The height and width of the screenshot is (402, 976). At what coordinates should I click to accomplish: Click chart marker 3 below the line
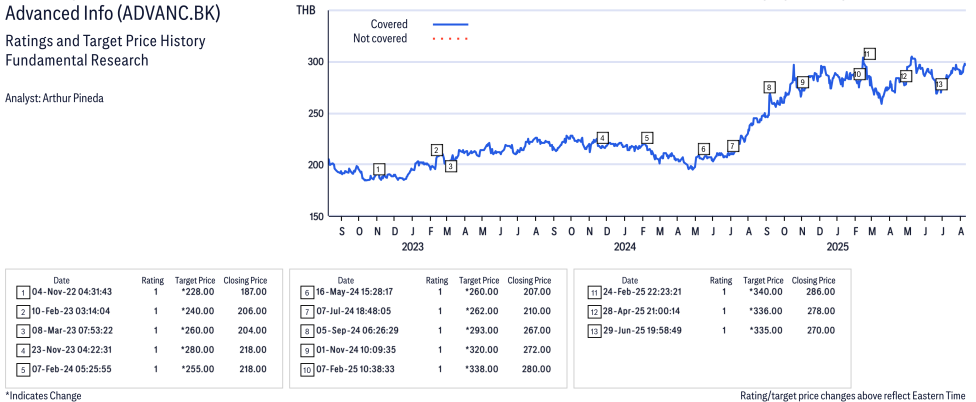point(451,166)
